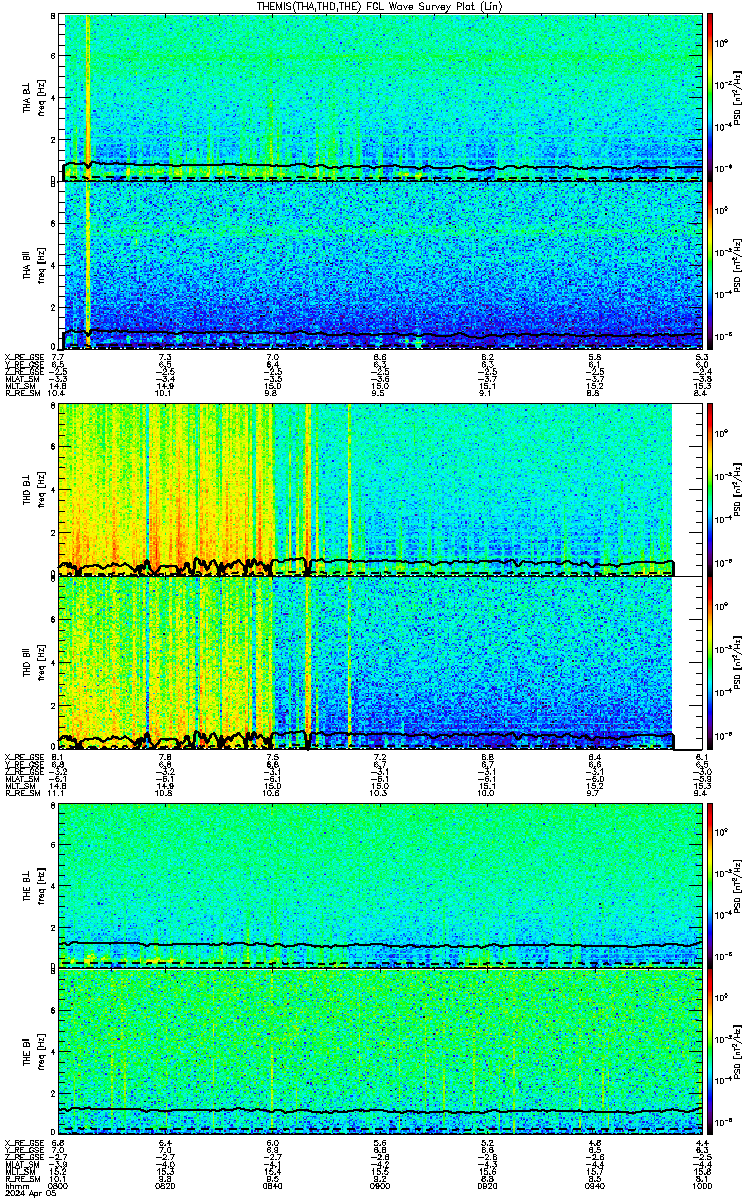Click the 0820 time tick label

[x=166, y=1185]
